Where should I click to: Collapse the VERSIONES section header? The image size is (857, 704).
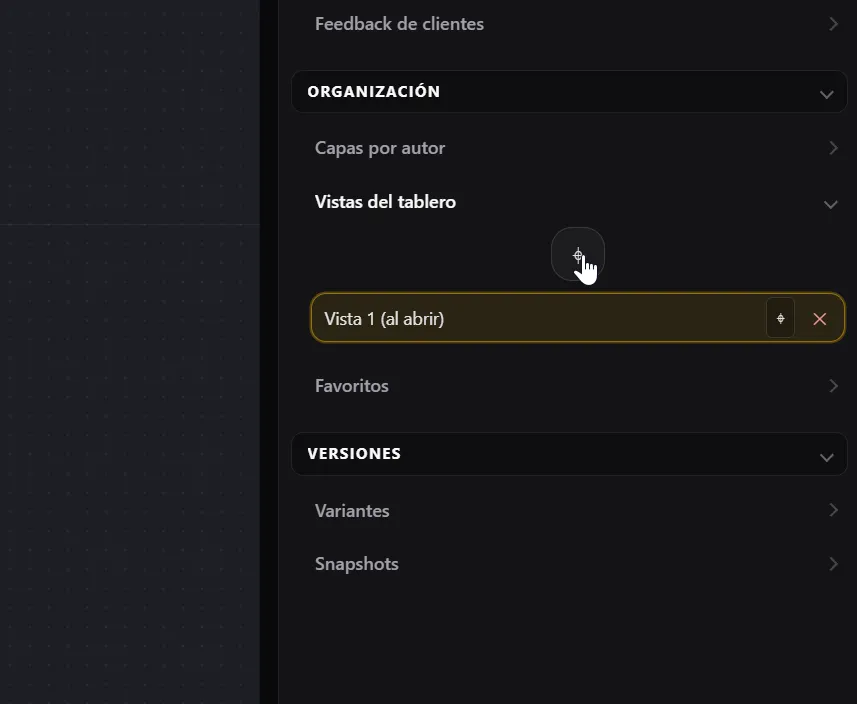pos(569,454)
